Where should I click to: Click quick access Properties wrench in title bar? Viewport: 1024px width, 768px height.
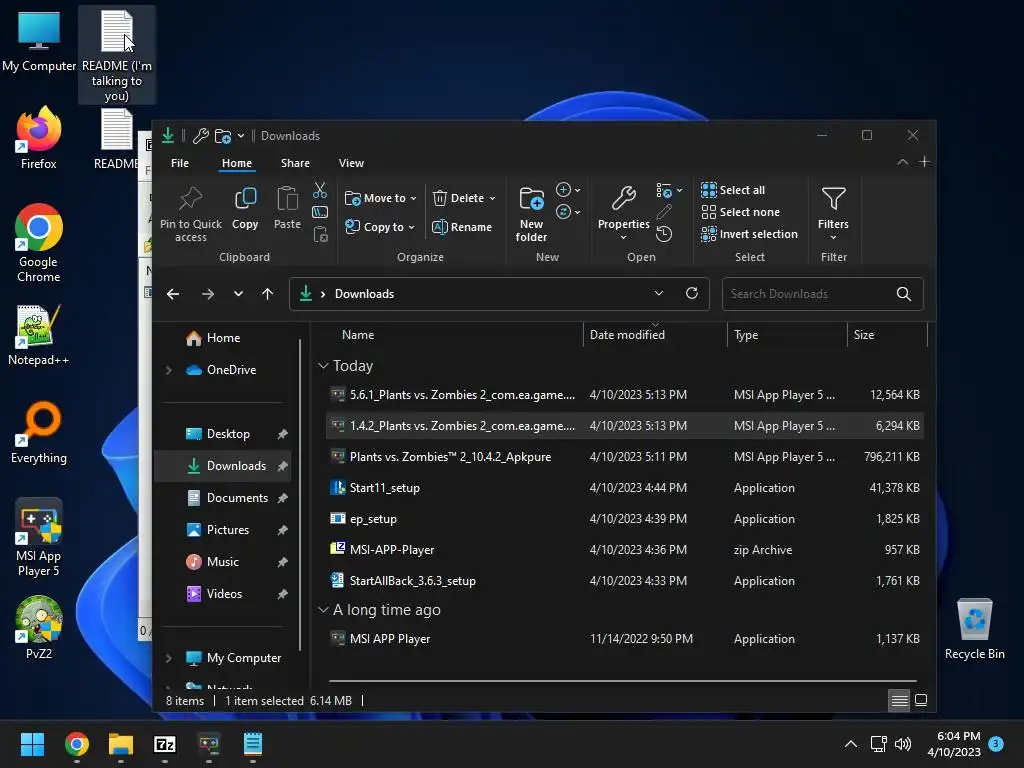[x=200, y=136]
